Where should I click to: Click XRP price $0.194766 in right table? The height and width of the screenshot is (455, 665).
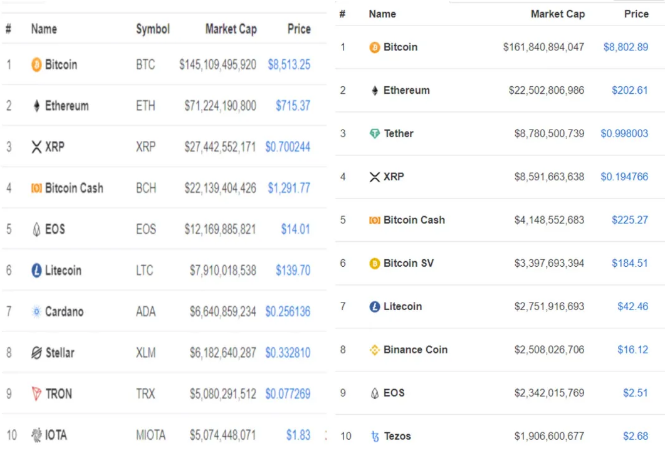click(623, 177)
